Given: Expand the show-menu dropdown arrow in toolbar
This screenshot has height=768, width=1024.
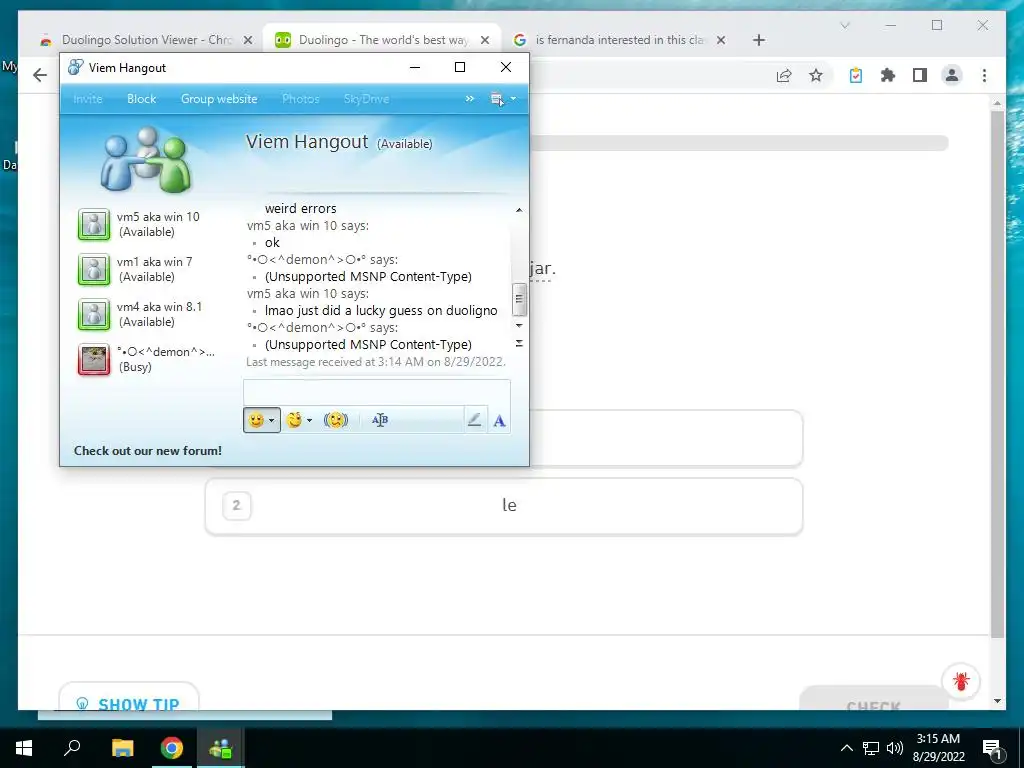Looking at the screenshot, I should (x=513, y=99).
